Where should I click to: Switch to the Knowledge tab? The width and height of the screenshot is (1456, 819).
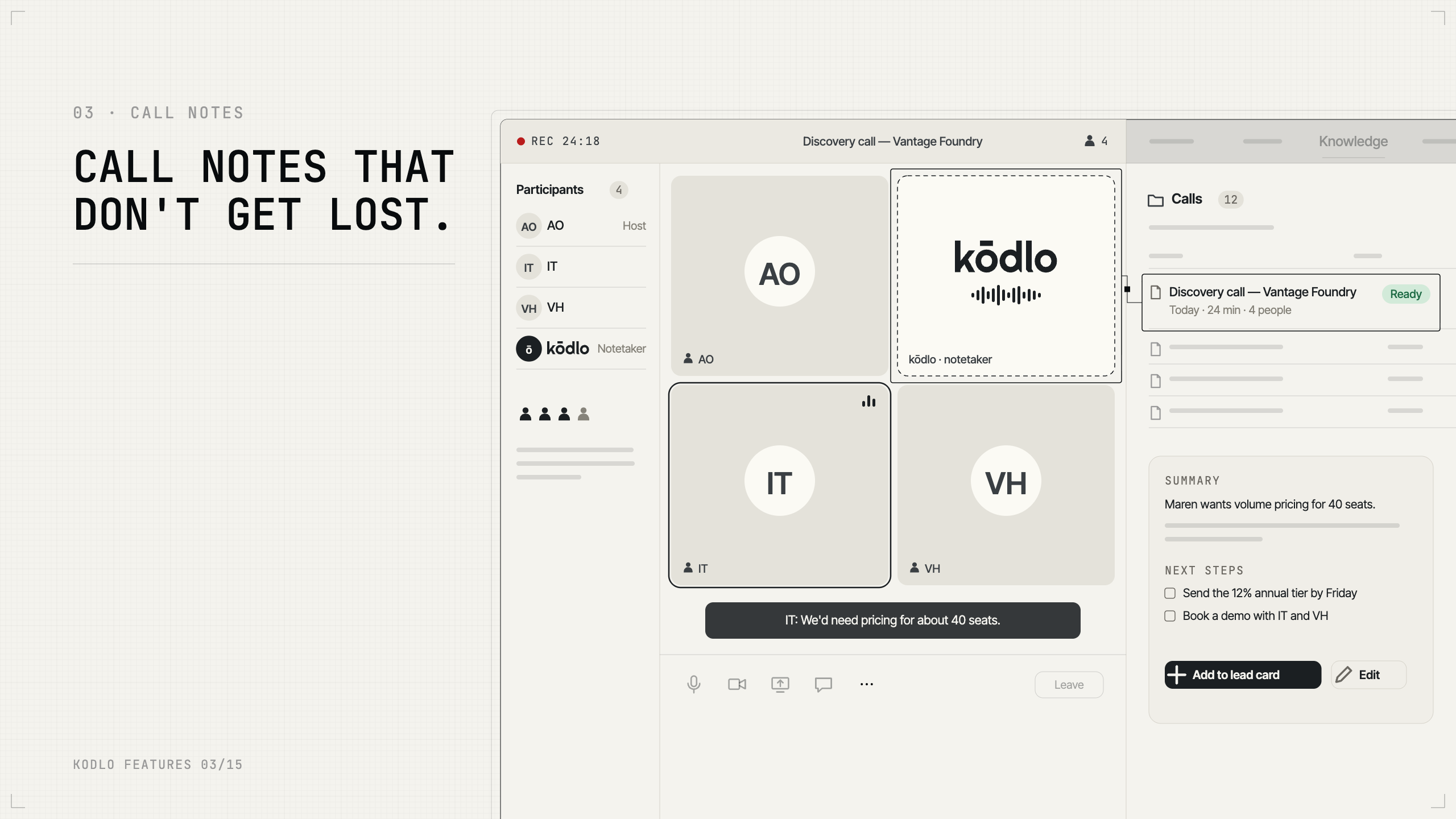click(1353, 141)
